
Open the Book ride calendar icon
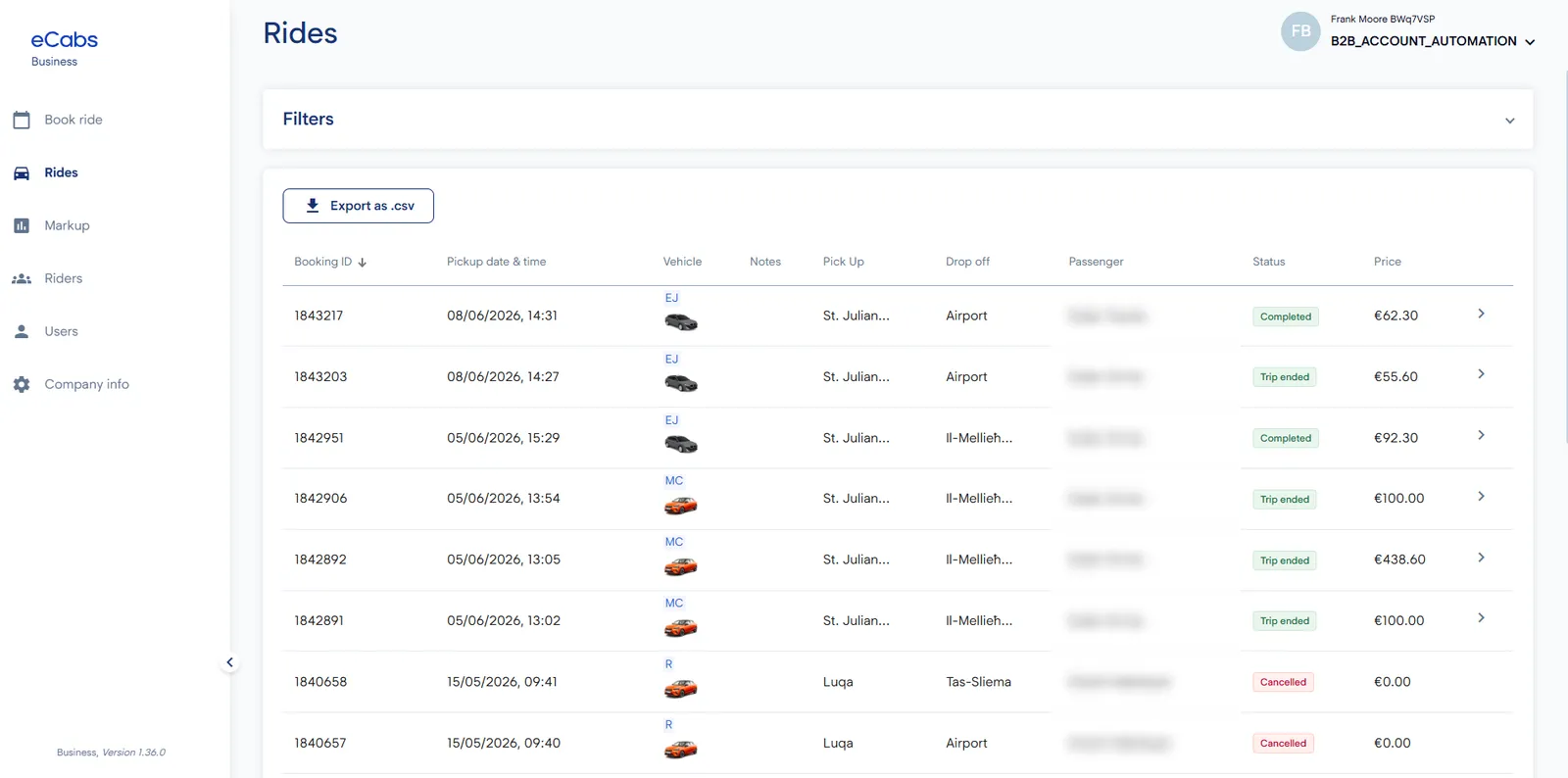[x=22, y=120]
